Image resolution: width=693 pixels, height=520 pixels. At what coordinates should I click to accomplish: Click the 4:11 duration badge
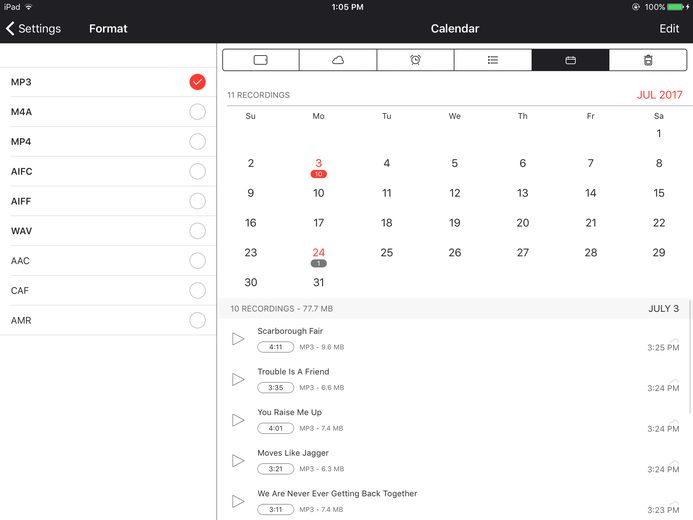click(276, 347)
